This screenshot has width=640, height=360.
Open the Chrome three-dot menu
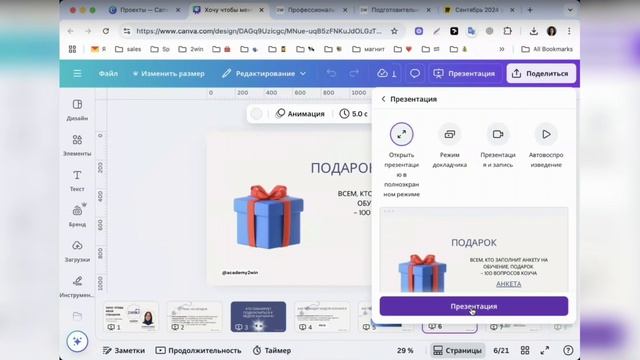tap(569, 31)
